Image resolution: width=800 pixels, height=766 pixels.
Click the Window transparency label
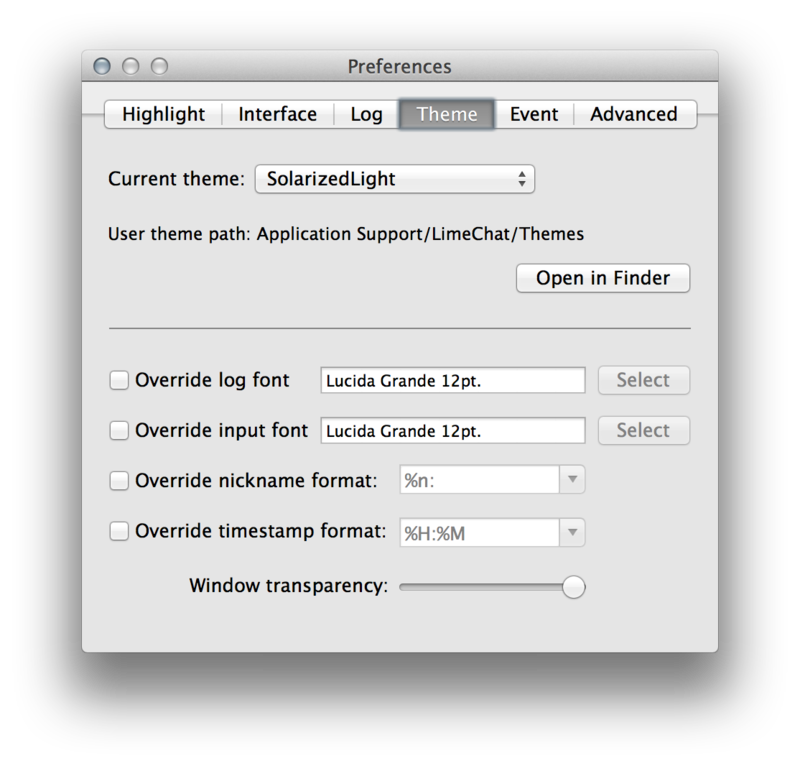coord(289,586)
